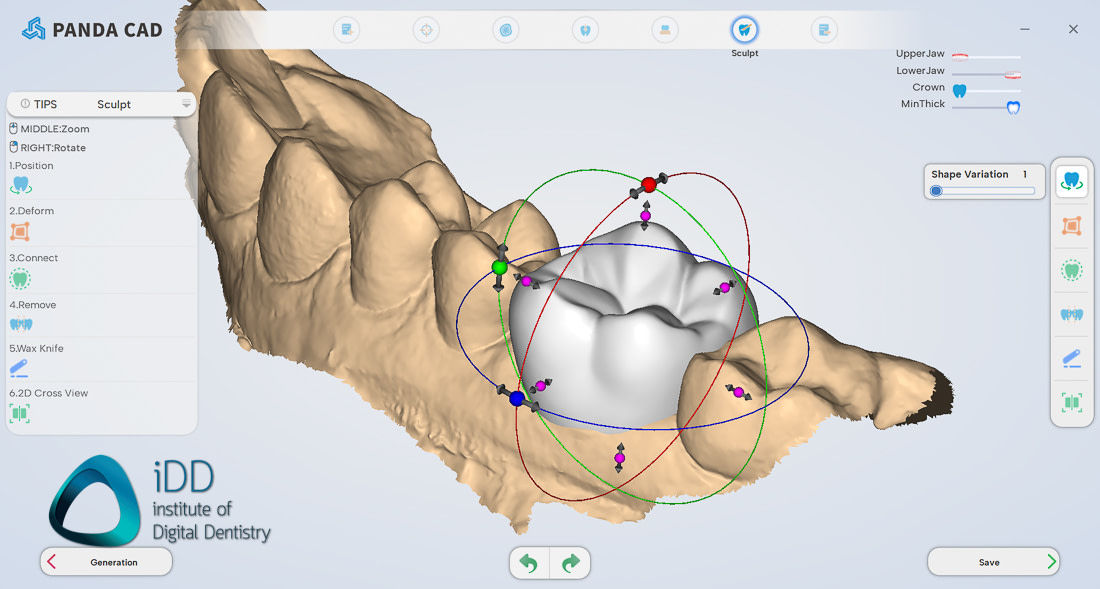The image size is (1100, 589).
Task: Click the red rotation handle on the crown gizmo
Action: point(649,184)
